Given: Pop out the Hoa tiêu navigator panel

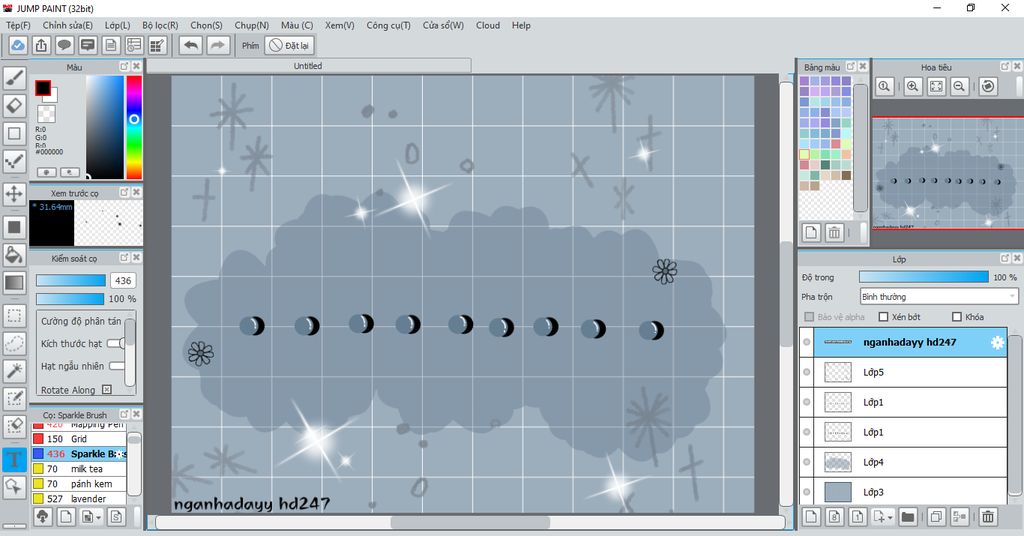Looking at the screenshot, I should point(1005,67).
